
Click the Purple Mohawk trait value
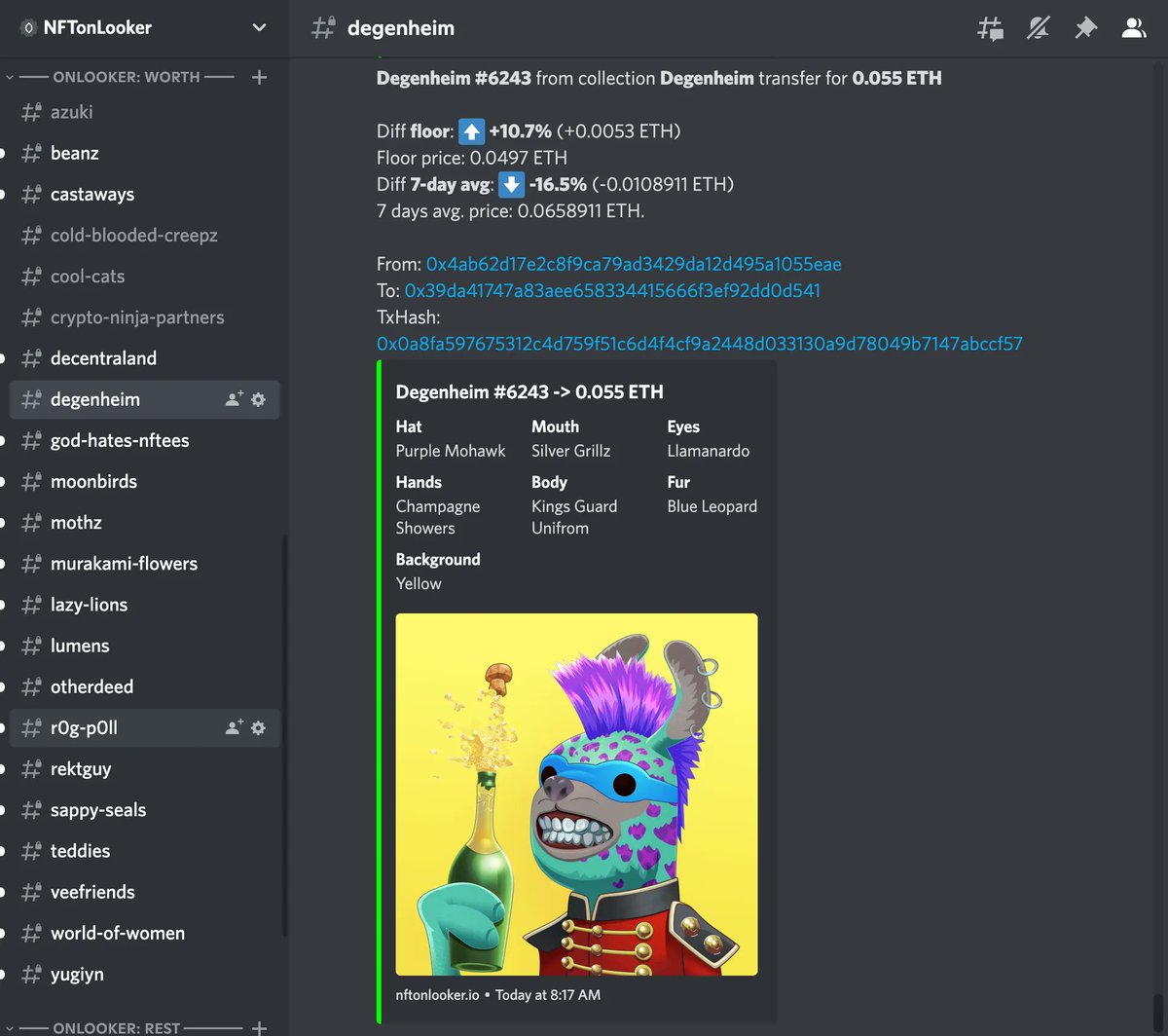point(451,451)
